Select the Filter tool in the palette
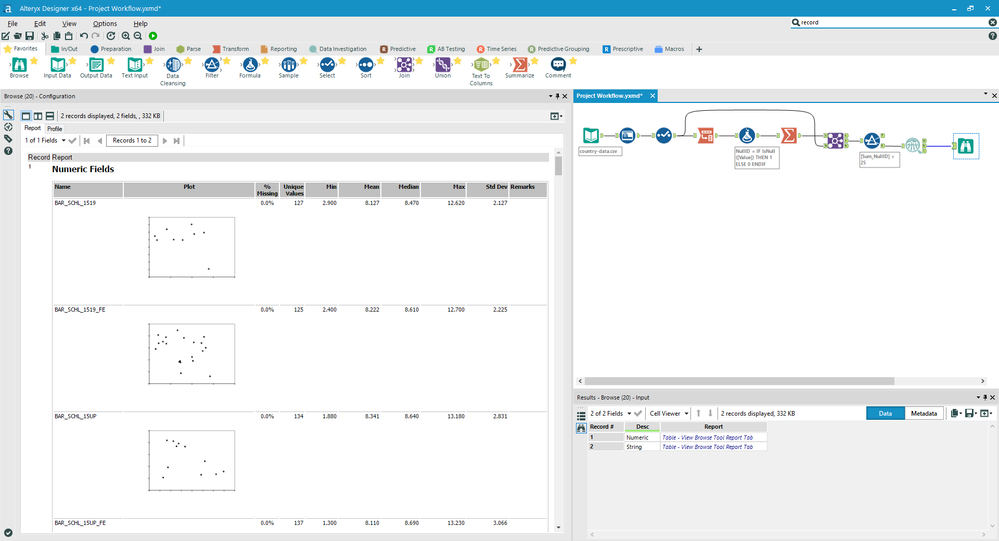The width and height of the screenshot is (999, 541). [x=212, y=68]
